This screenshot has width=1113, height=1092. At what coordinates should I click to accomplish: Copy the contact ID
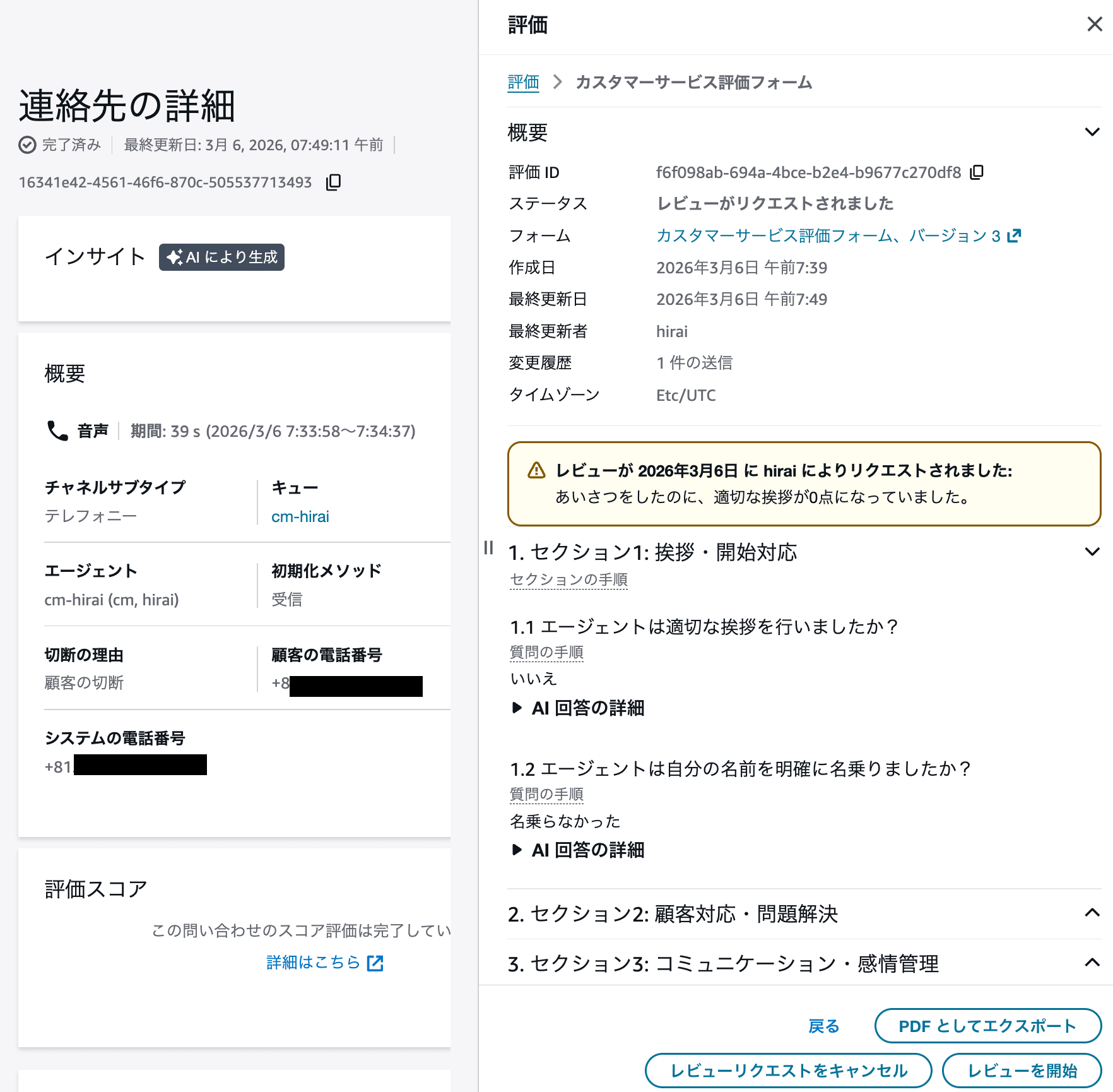pos(333,182)
